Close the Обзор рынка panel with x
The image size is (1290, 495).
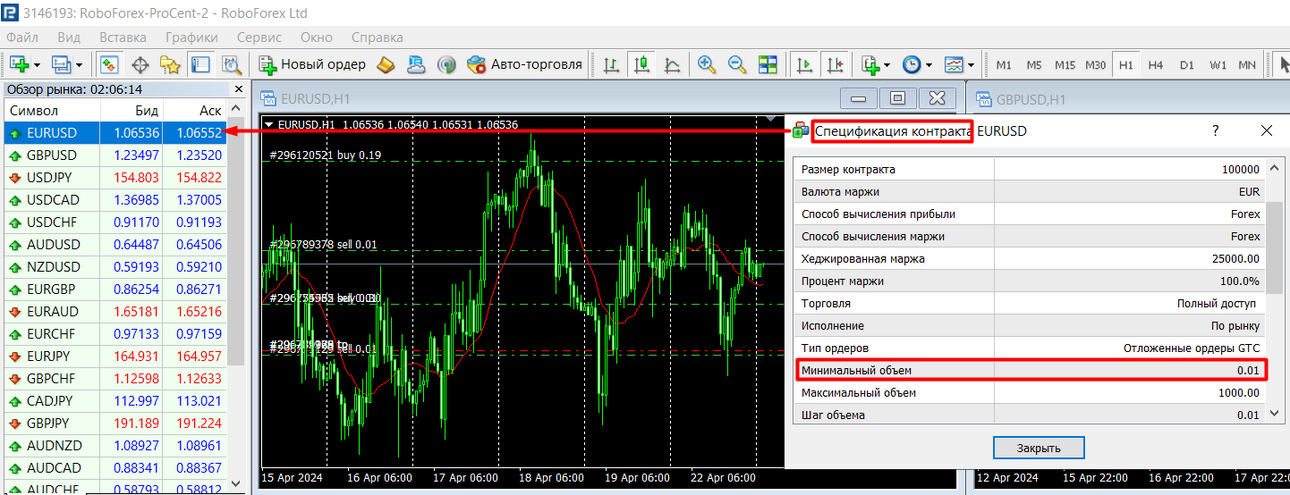point(237,89)
